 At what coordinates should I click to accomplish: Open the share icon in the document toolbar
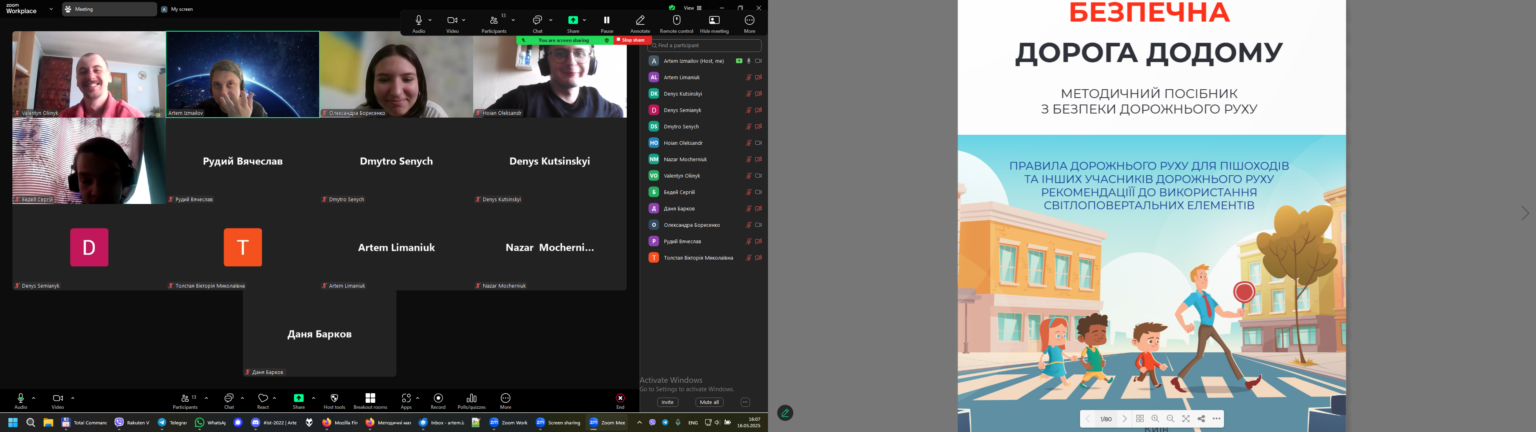[1201, 418]
